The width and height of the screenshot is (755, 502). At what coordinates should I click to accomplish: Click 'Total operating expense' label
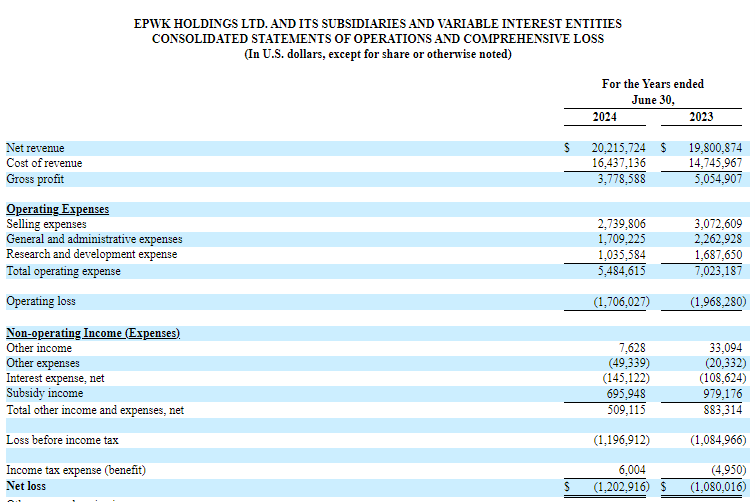click(x=64, y=271)
